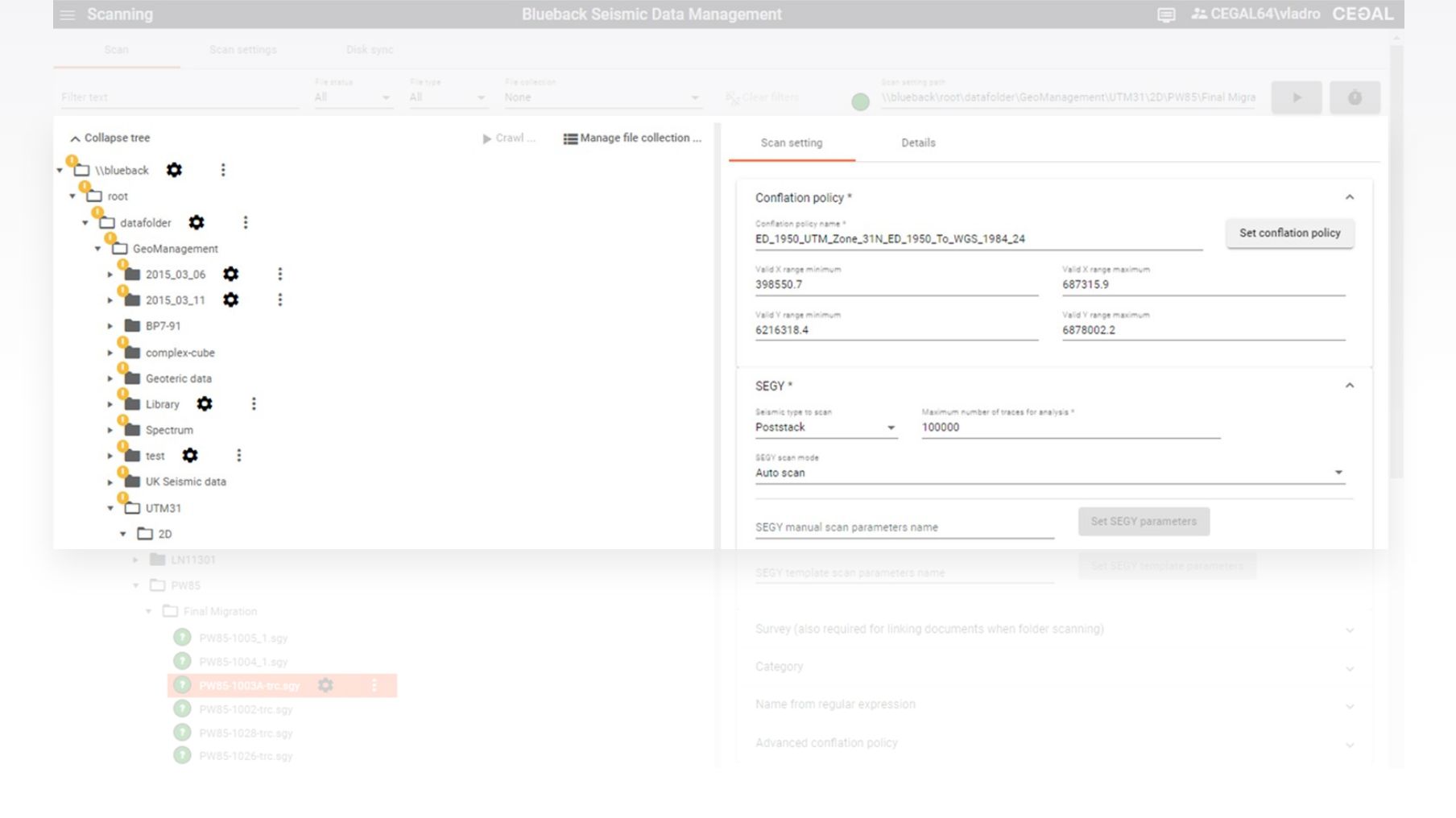Open the SEGY scan mode dropdown
Image resolution: width=1456 pixels, height=818 pixels.
1050,473
